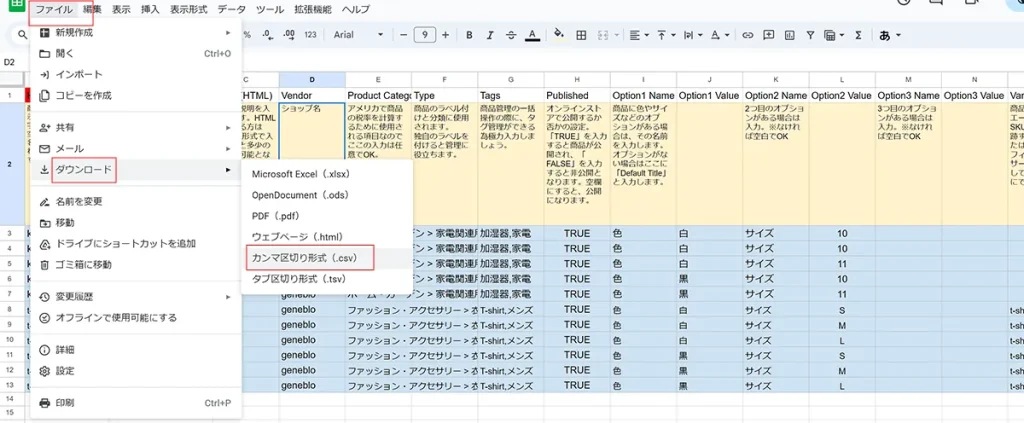Expand the メール submenu
Image resolution: width=1024 pixels, height=423 pixels.
136,148
